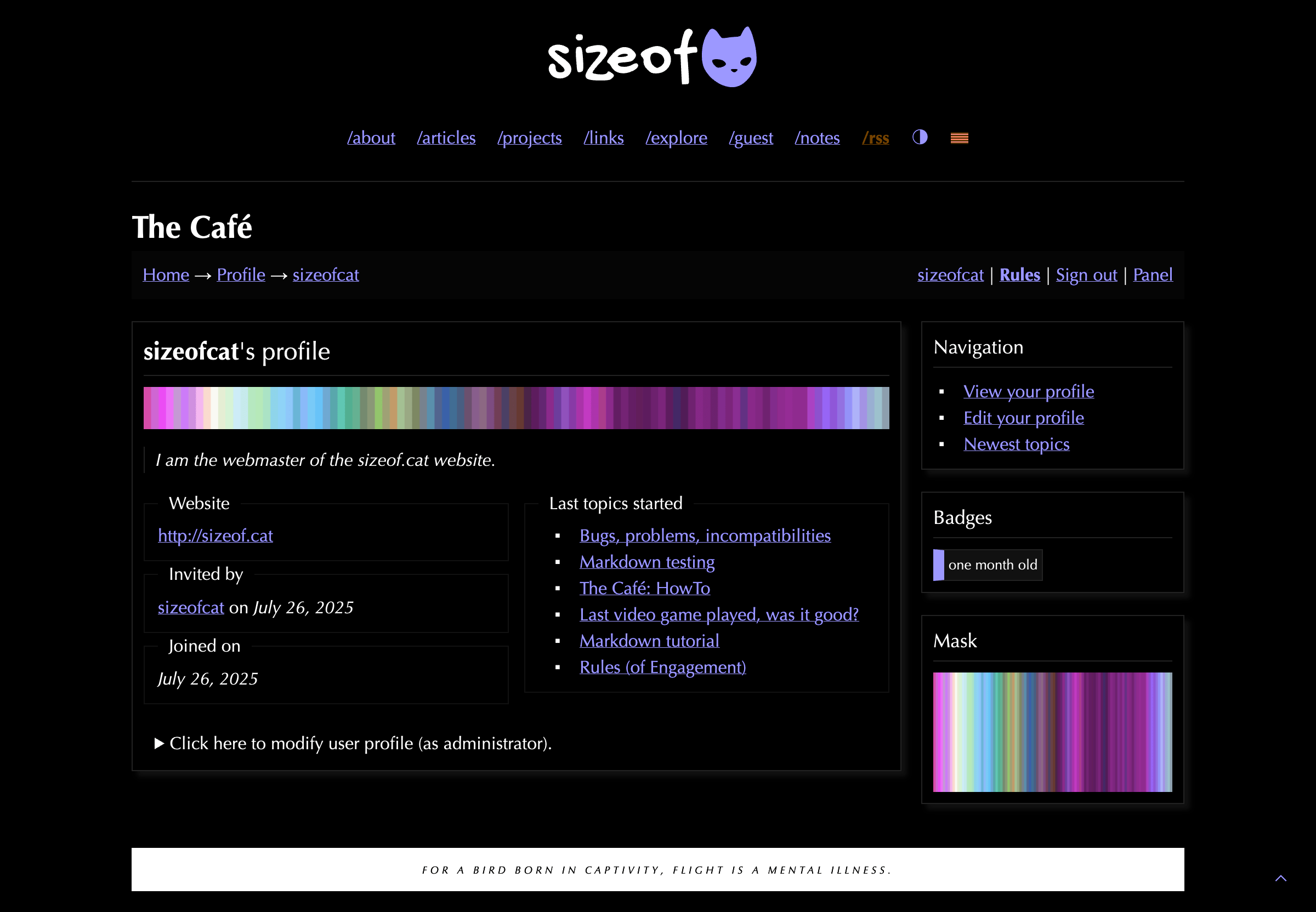Sign out of the forum
The width and height of the screenshot is (1316, 912).
(x=1086, y=275)
